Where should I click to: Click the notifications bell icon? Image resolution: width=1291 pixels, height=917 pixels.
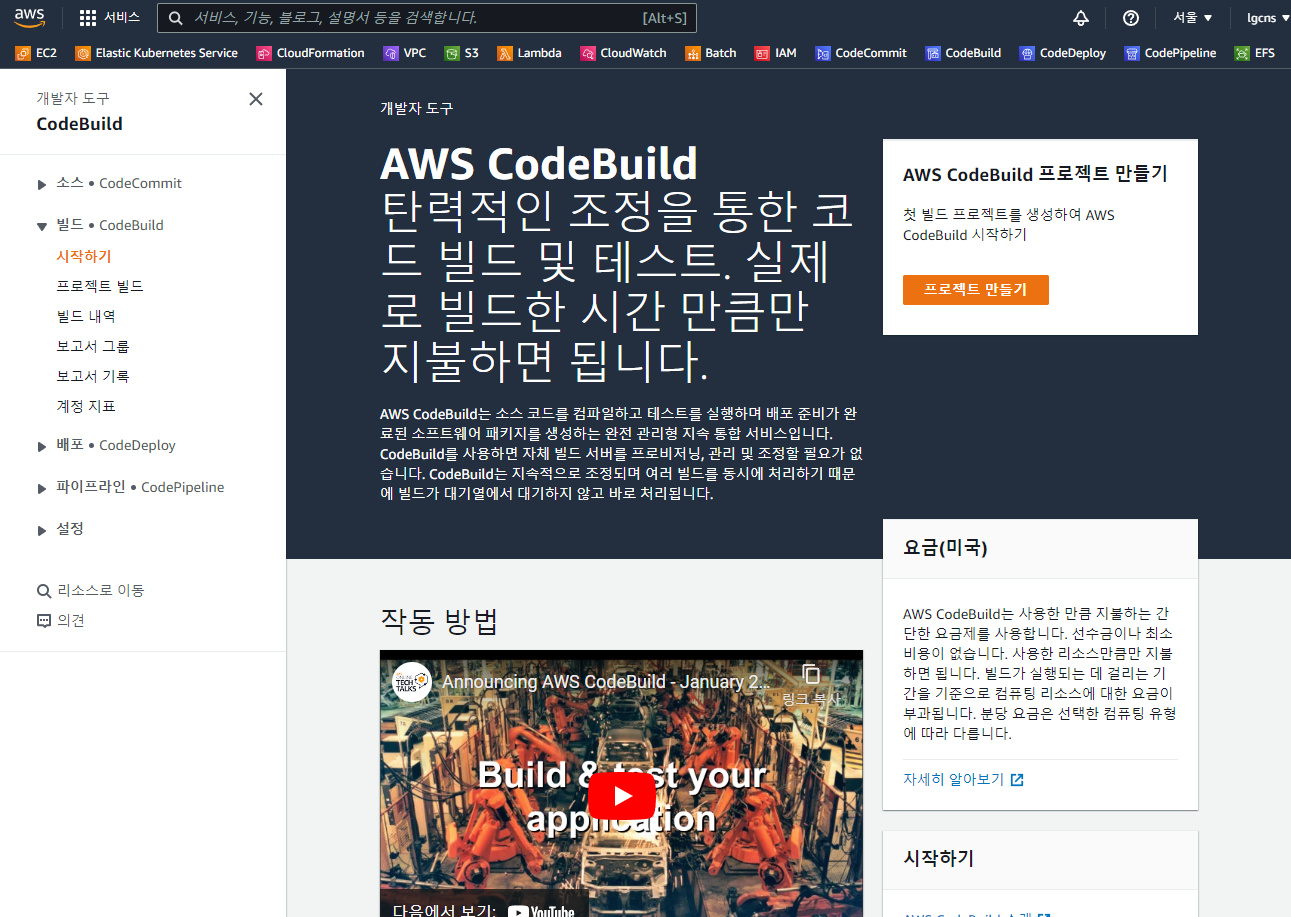tap(1081, 18)
